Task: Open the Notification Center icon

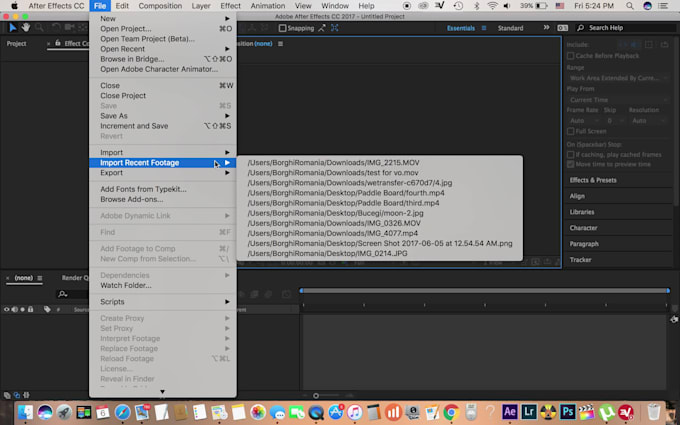Action: click(663, 6)
